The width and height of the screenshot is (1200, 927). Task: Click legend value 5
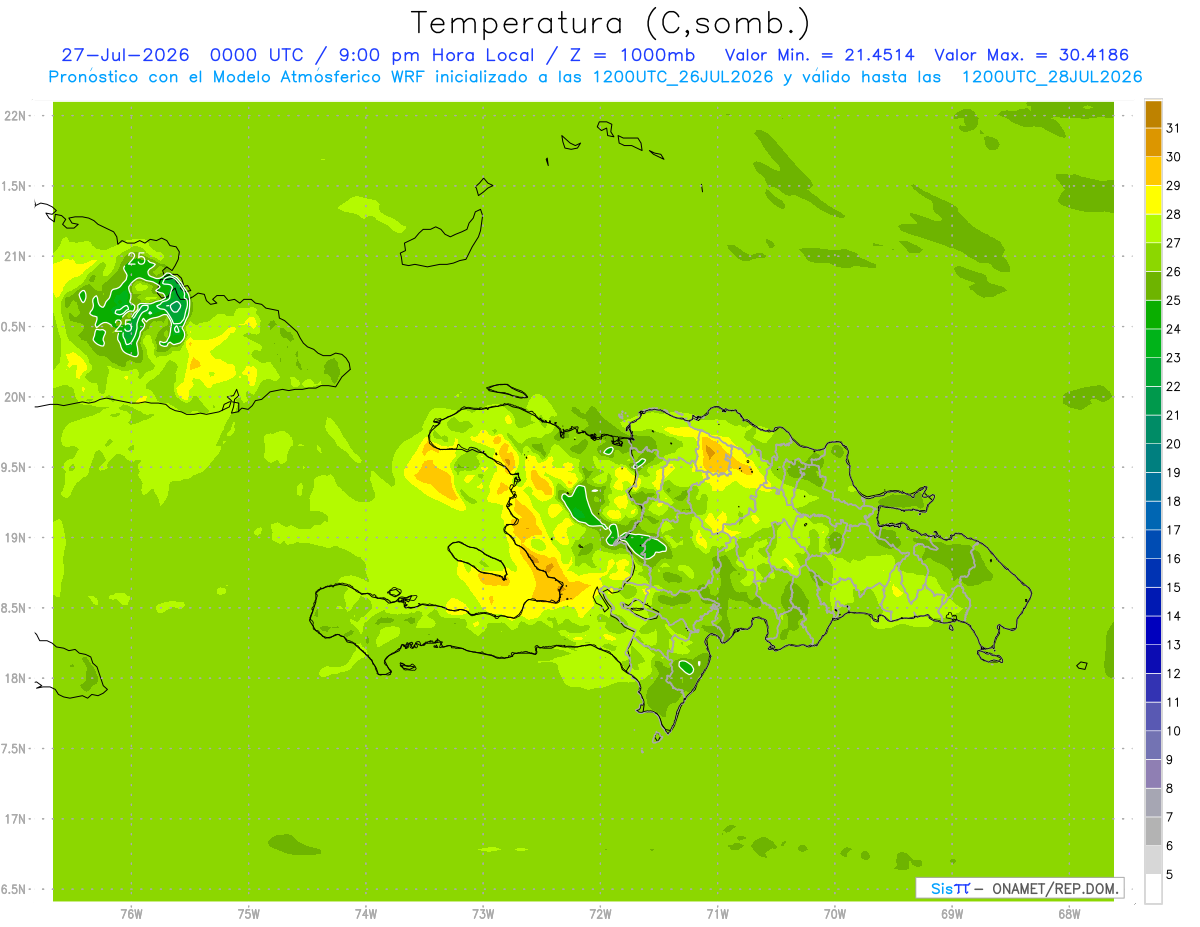point(1171,874)
